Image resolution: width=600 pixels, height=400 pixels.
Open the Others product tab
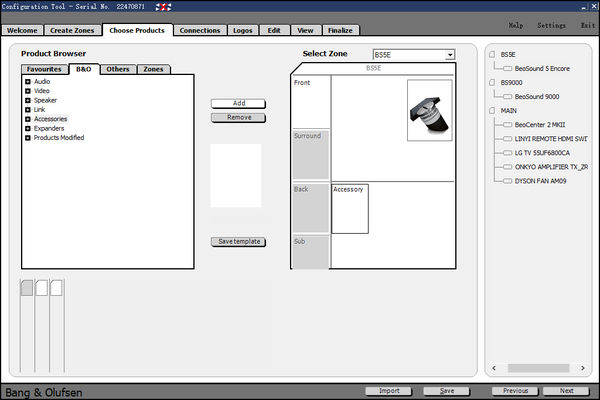pyautogui.click(x=118, y=69)
